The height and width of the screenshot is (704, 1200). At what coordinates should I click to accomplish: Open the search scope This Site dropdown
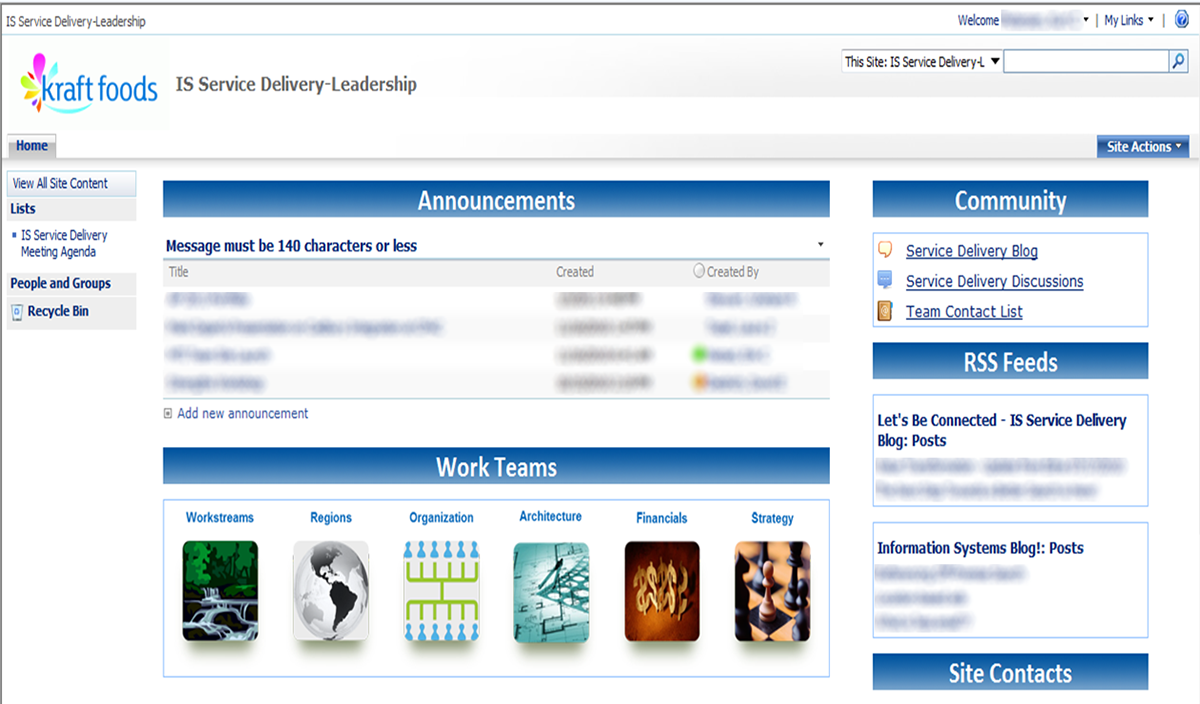pyautogui.click(x=922, y=62)
